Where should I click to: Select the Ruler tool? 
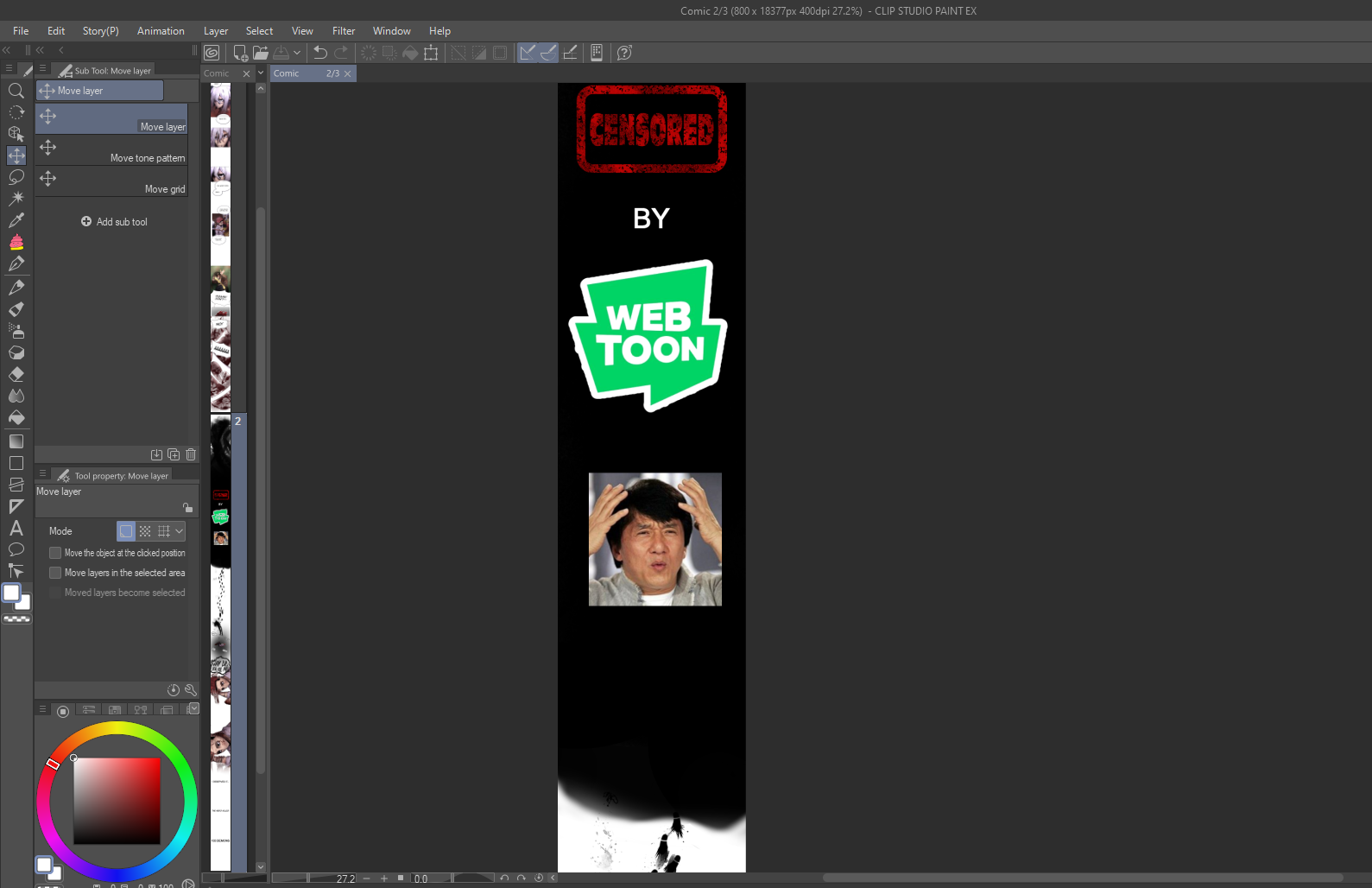click(16, 506)
